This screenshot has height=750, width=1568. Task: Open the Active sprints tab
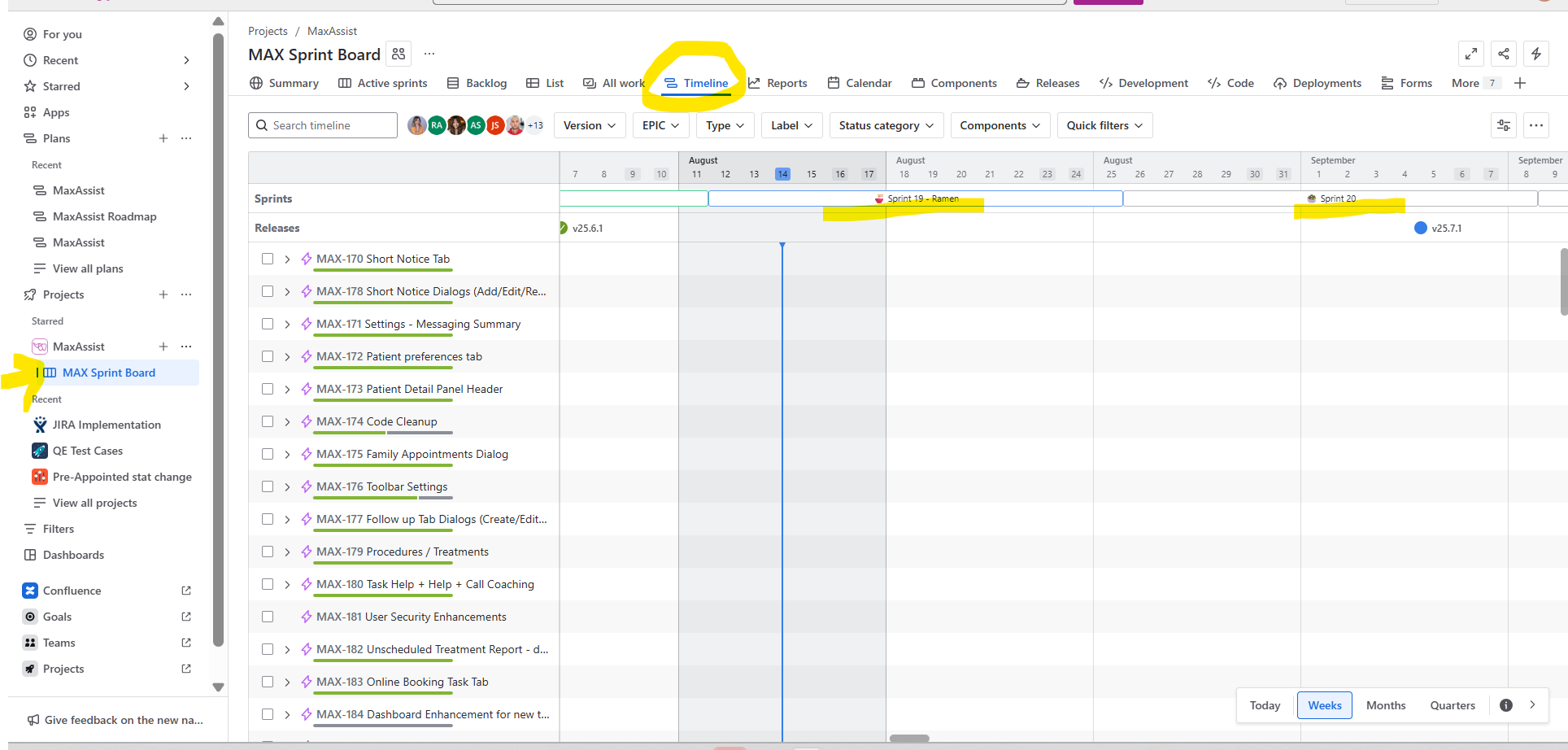(383, 83)
